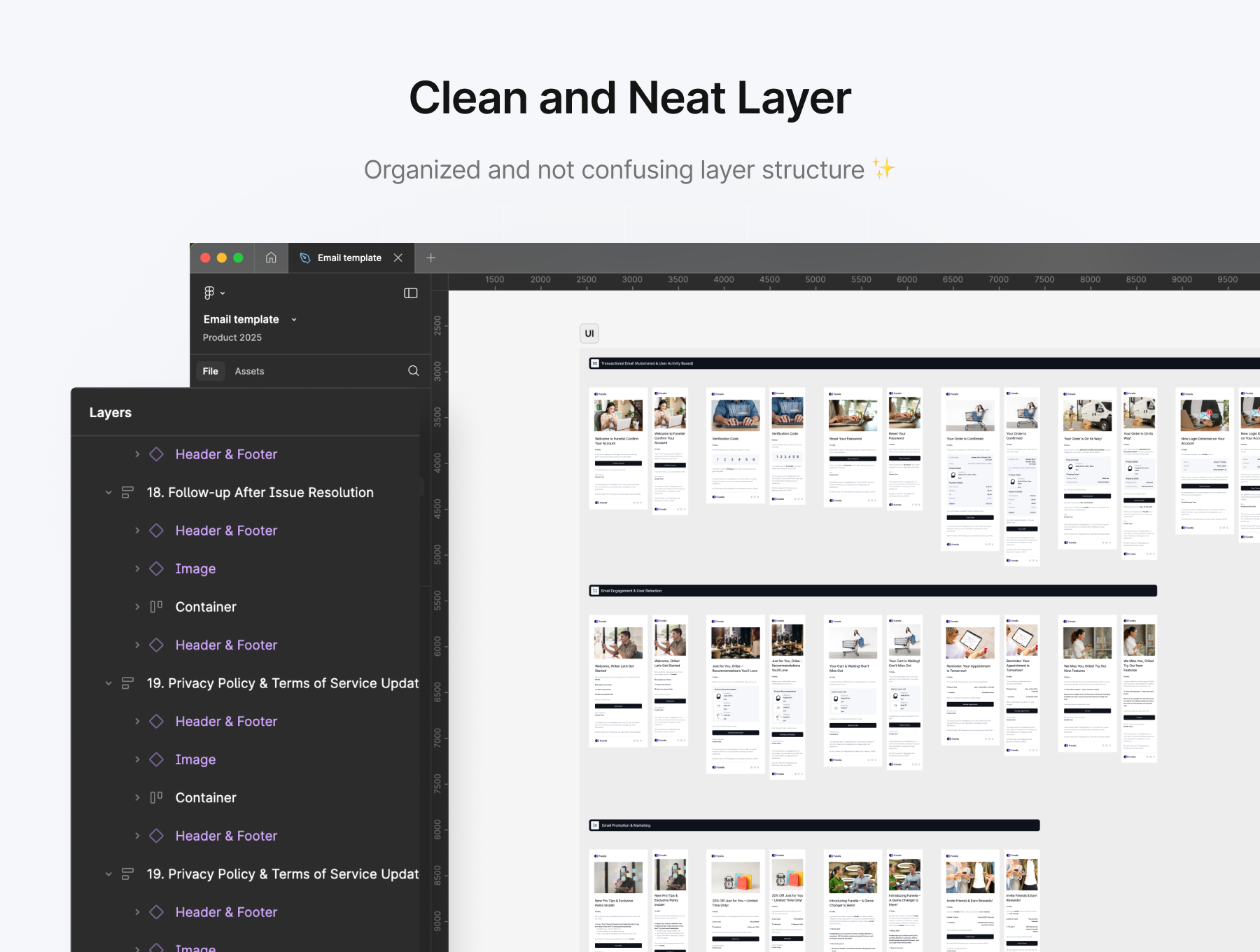
Task: Open the Figma main menu logo
Action: 209,293
